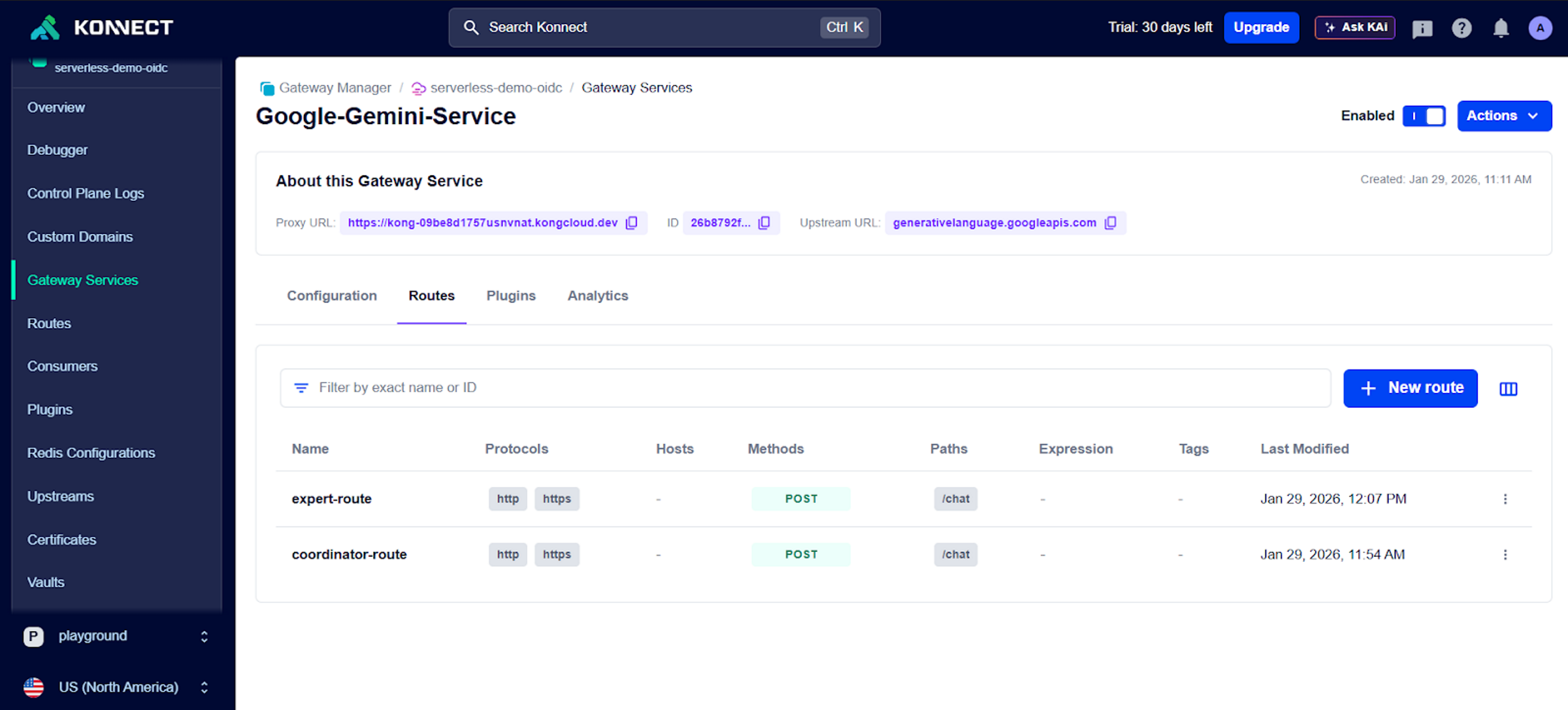This screenshot has height=710, width=1568.
Task: Copy the service ID value
Action: coord(764,223)
